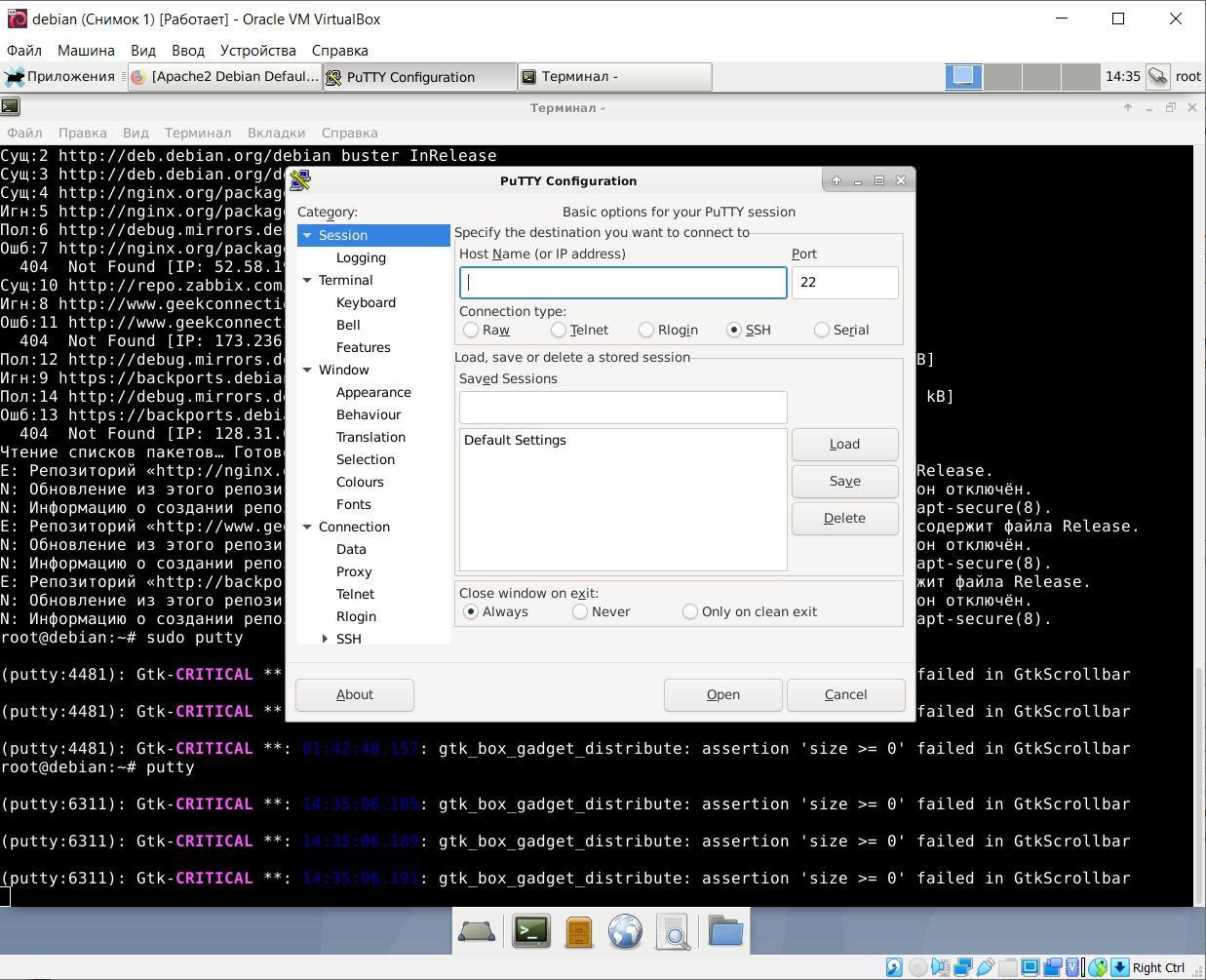Open the file manager cabinet icon in dock
The width and height of the screenshot is (1206, 980).
[578, 931]
